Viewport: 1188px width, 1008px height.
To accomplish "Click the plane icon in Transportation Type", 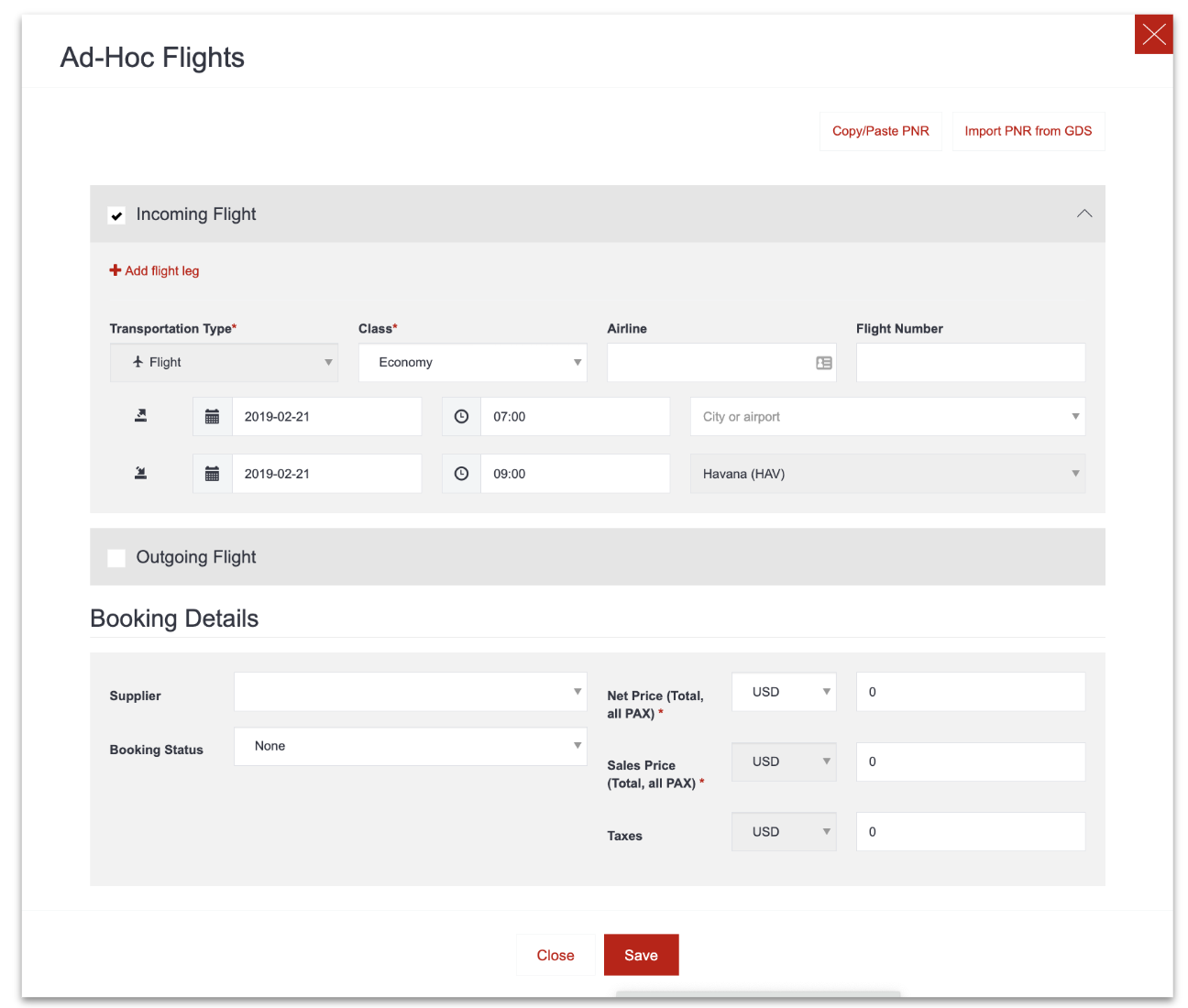I will 137,362.
